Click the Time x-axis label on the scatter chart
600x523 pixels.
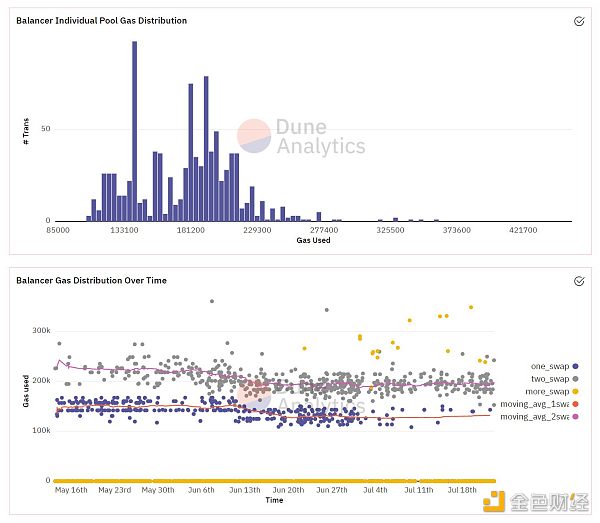[x=274, y=500]
